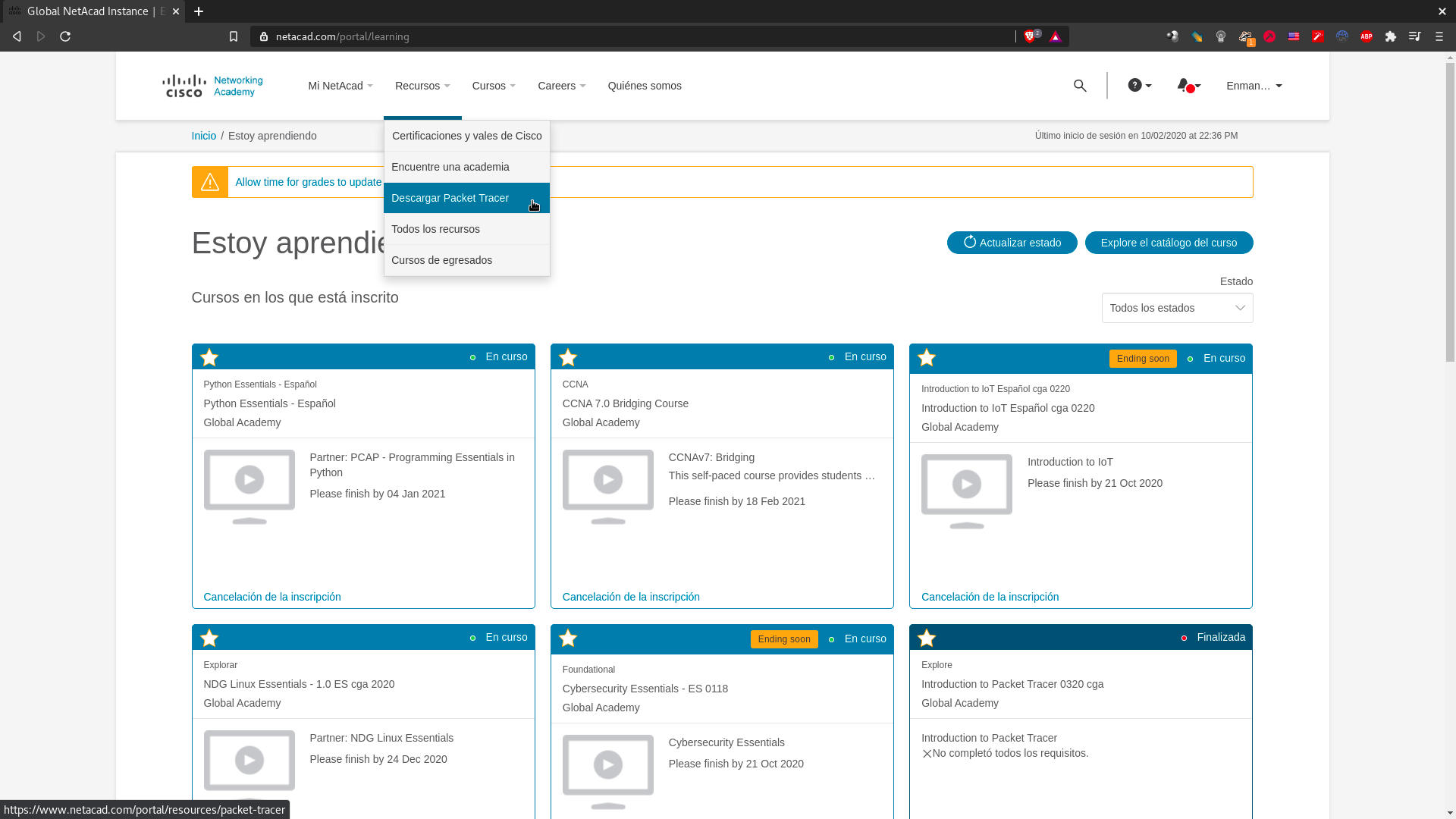Click the three grey spheres extension icon
This screenshot has height=819, width=1456.
1172,36
